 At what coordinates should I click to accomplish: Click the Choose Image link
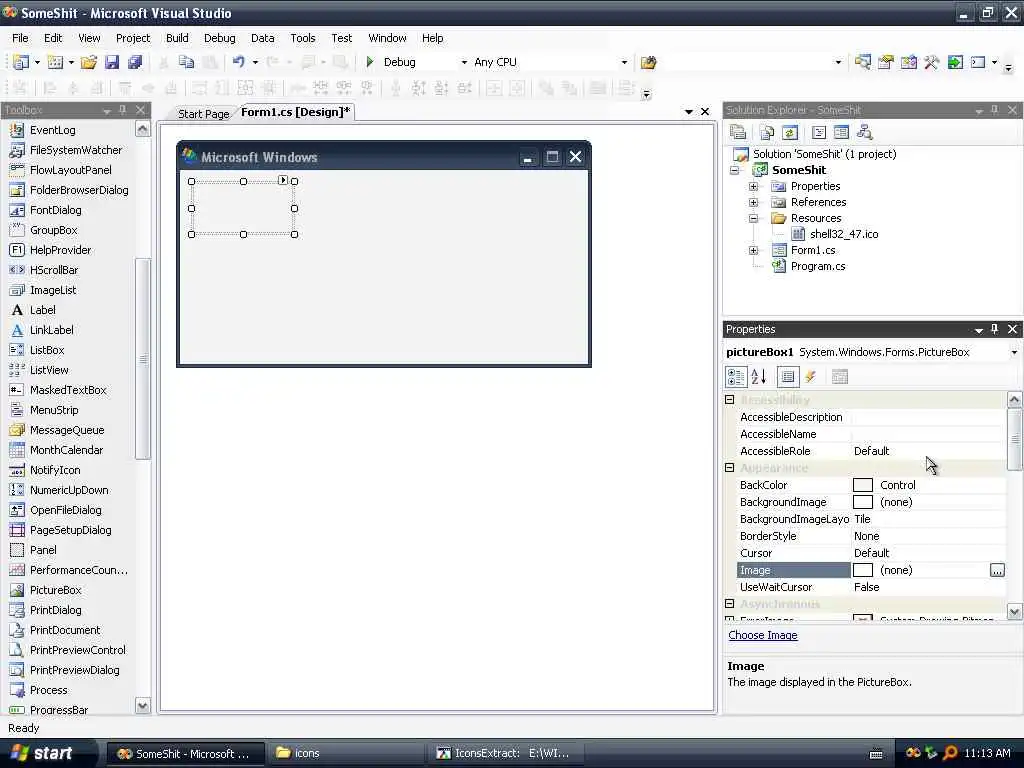762,635
